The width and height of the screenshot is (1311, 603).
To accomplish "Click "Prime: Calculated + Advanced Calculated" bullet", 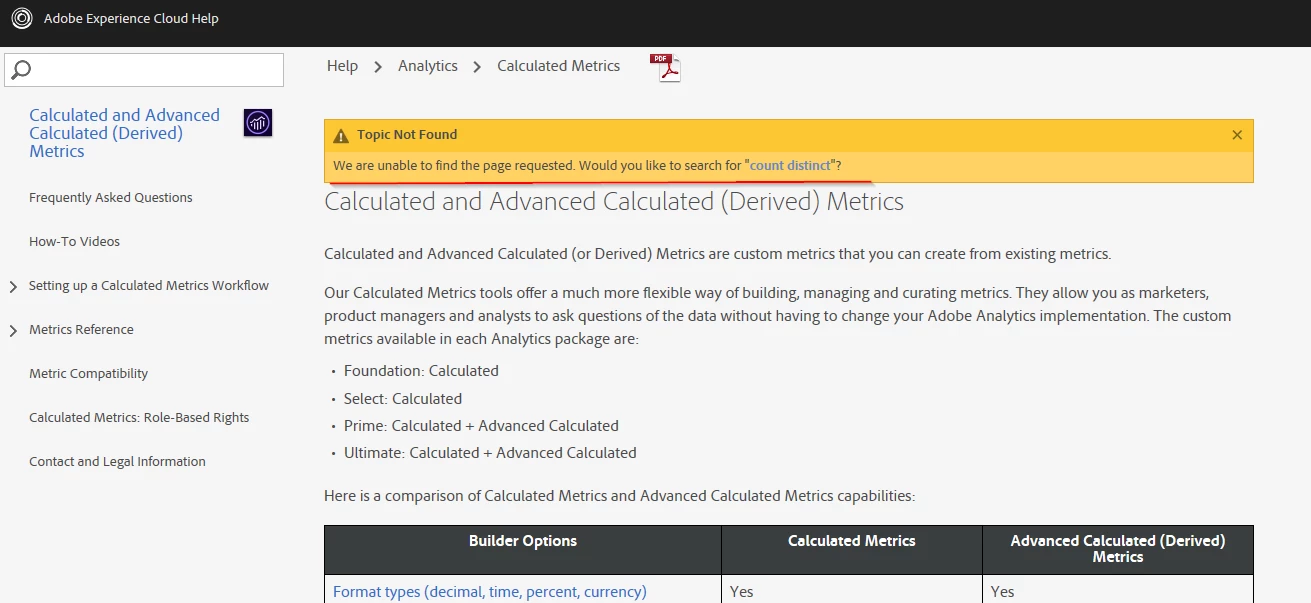I will (x=481, y=425).
